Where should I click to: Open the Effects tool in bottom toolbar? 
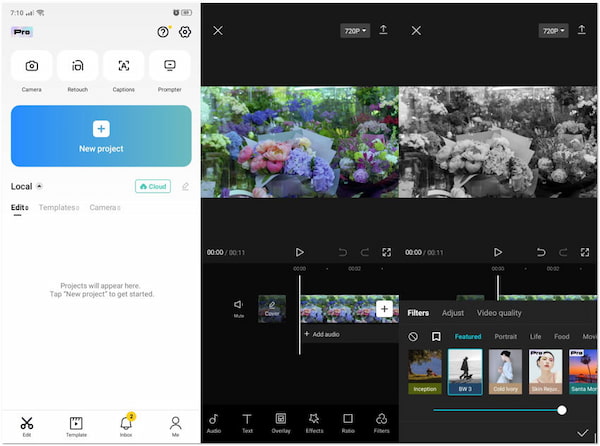313,420
